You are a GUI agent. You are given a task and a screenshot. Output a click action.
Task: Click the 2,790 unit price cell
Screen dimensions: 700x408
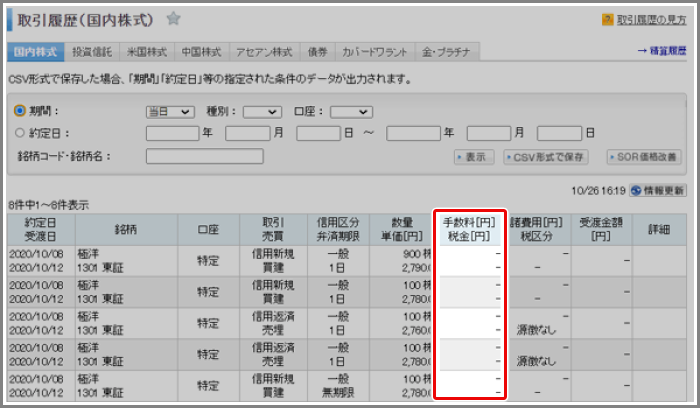416,268
